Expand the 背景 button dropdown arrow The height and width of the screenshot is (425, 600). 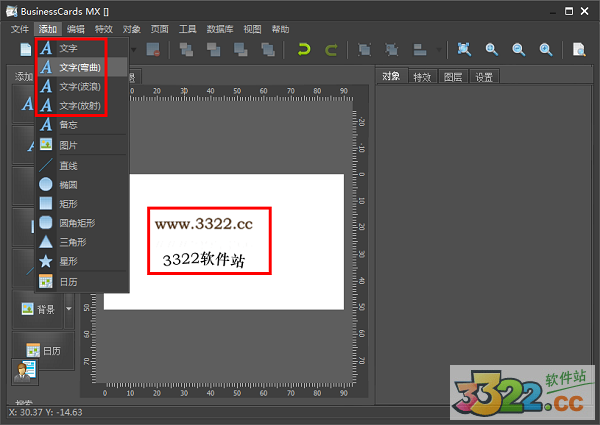(69, 309)
